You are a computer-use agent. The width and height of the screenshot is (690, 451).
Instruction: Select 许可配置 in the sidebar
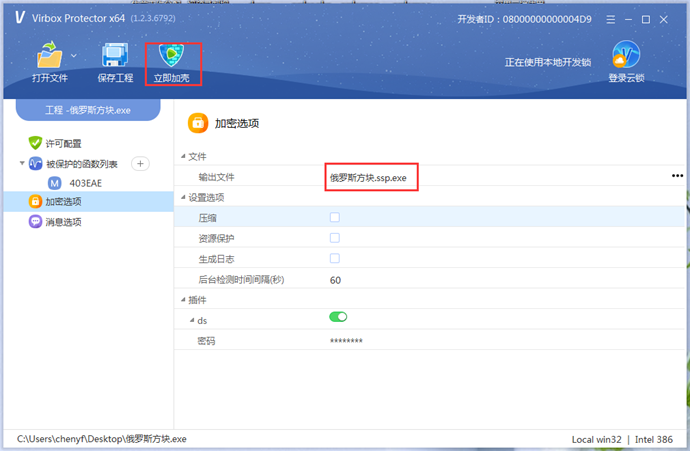pyautogui.click(x=63, y=143)
